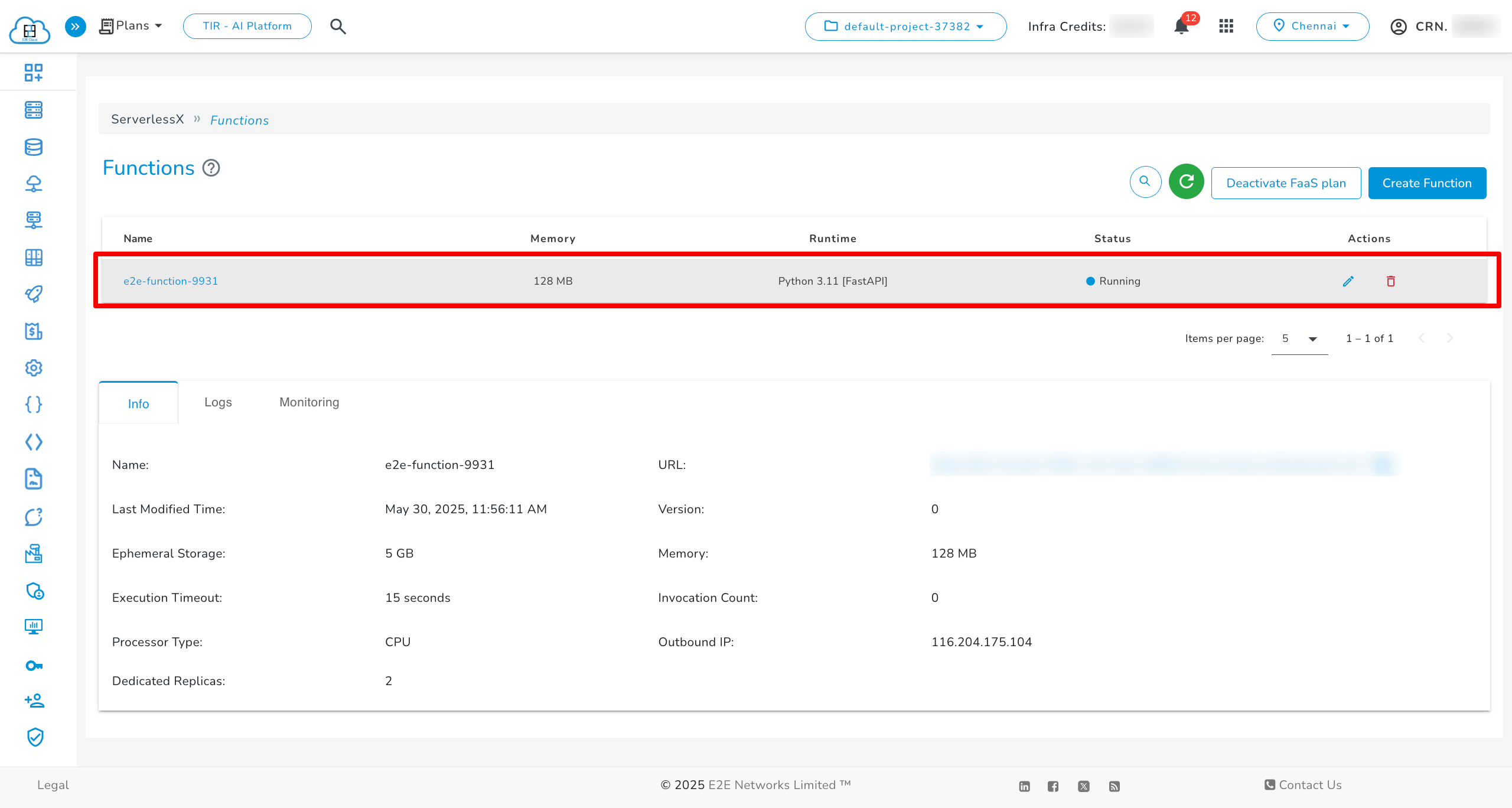This screenshot has height=808, width=1512.
Task: Switch to the Logs tab
Action: point(217,402)
